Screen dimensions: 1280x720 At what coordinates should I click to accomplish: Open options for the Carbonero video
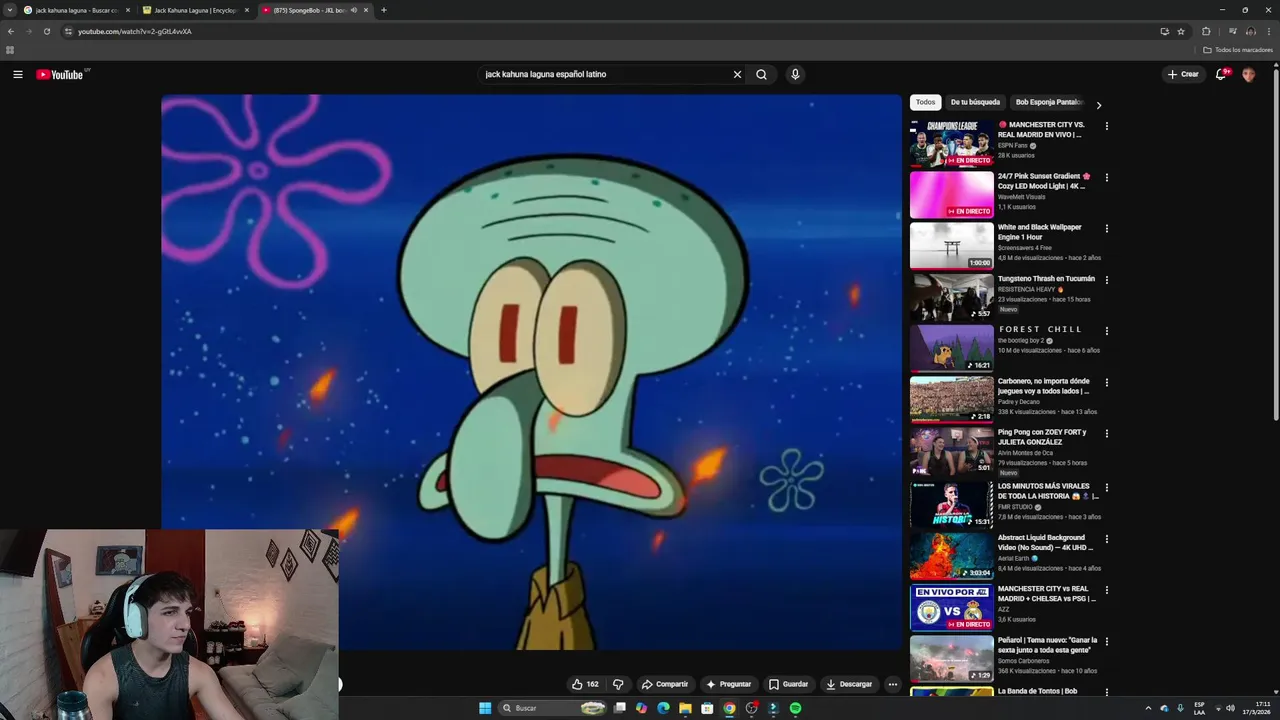tap(1106, 383)
